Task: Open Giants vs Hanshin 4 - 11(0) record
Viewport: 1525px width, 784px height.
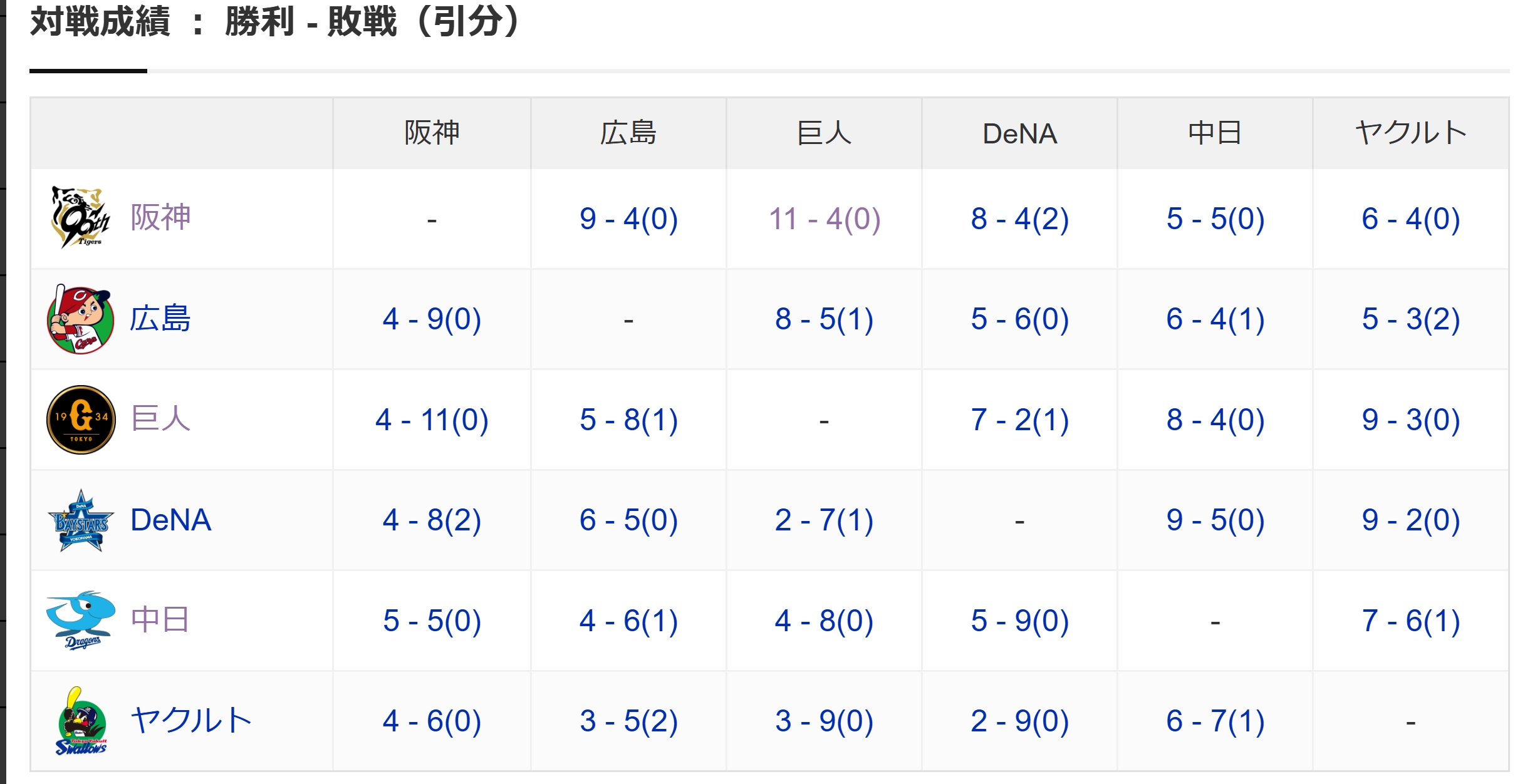Action: click(x=432, y=420)
